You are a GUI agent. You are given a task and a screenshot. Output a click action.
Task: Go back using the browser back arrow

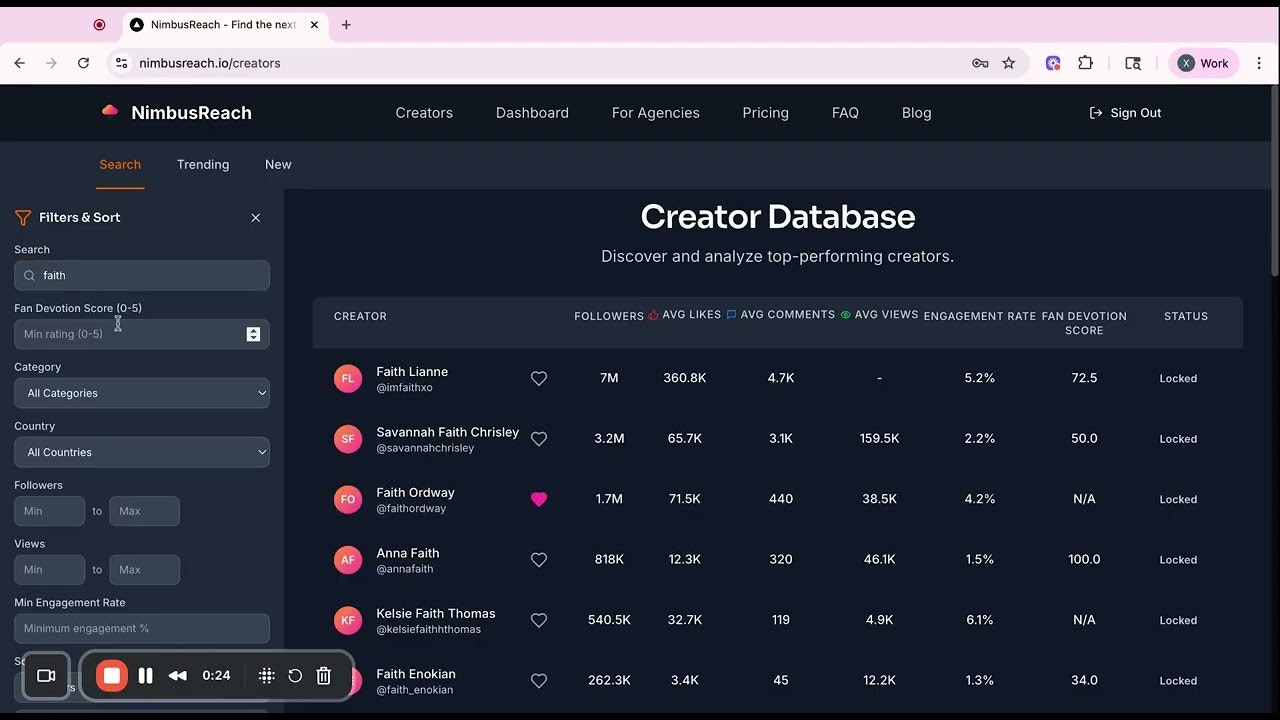pyautogui.click(x=20, y=63)
